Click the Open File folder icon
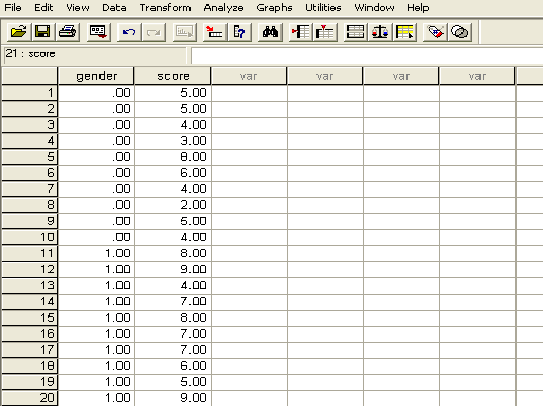The width and height of the screenshot is (543, 406). [18, 32]
